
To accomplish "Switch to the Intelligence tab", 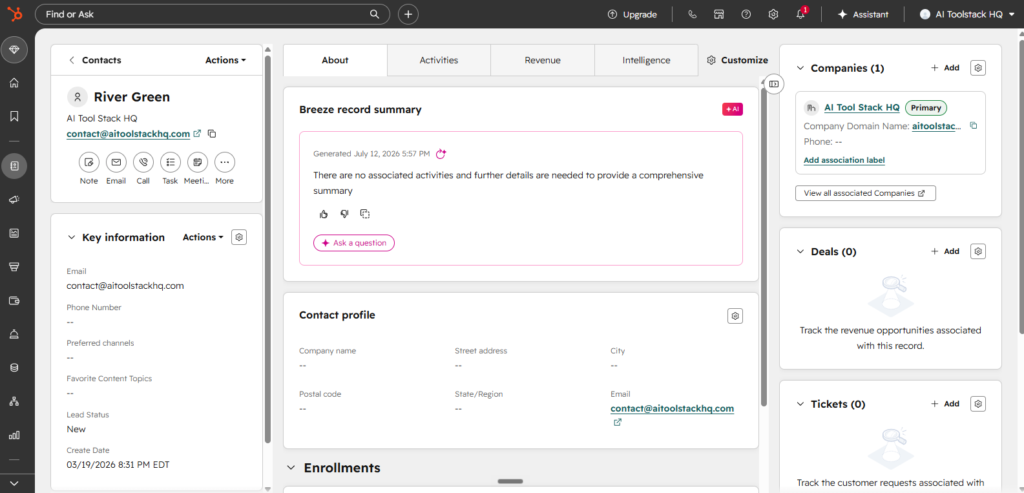I will click(x=646, y=60).
